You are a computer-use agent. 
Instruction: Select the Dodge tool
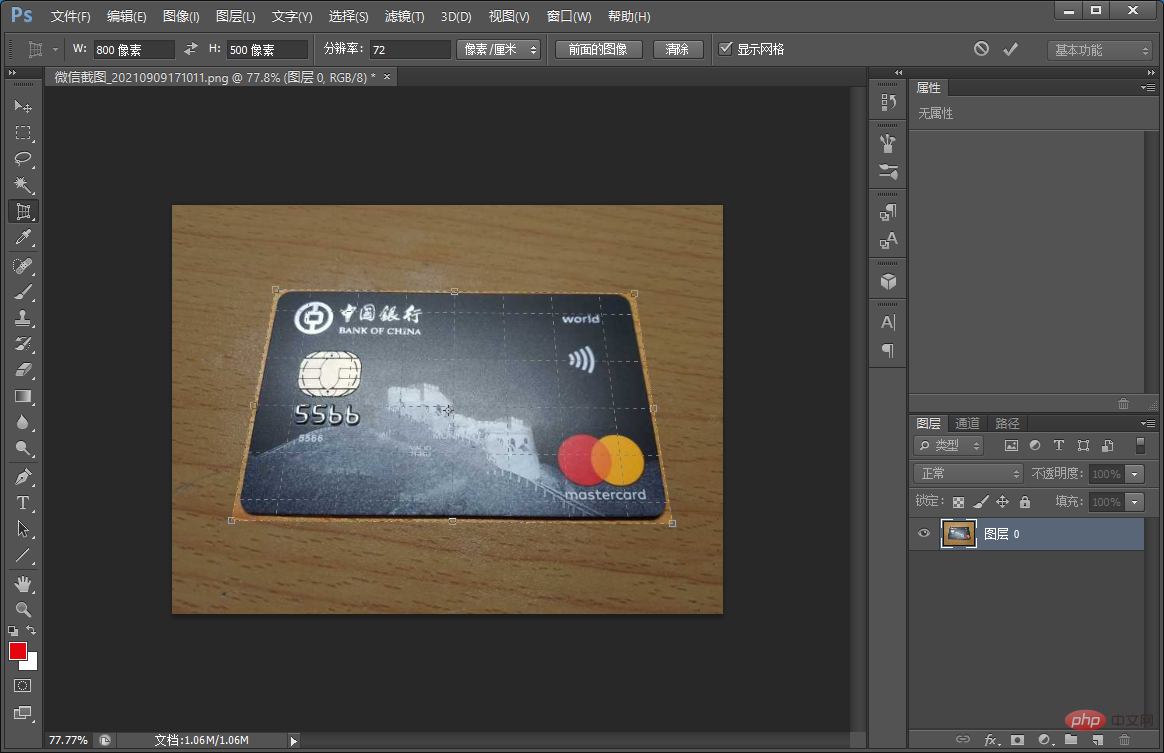click(x=23, y=448)
